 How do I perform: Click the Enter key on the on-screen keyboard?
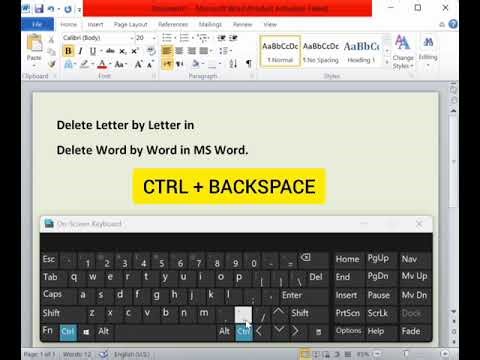[x=304, y=295]
